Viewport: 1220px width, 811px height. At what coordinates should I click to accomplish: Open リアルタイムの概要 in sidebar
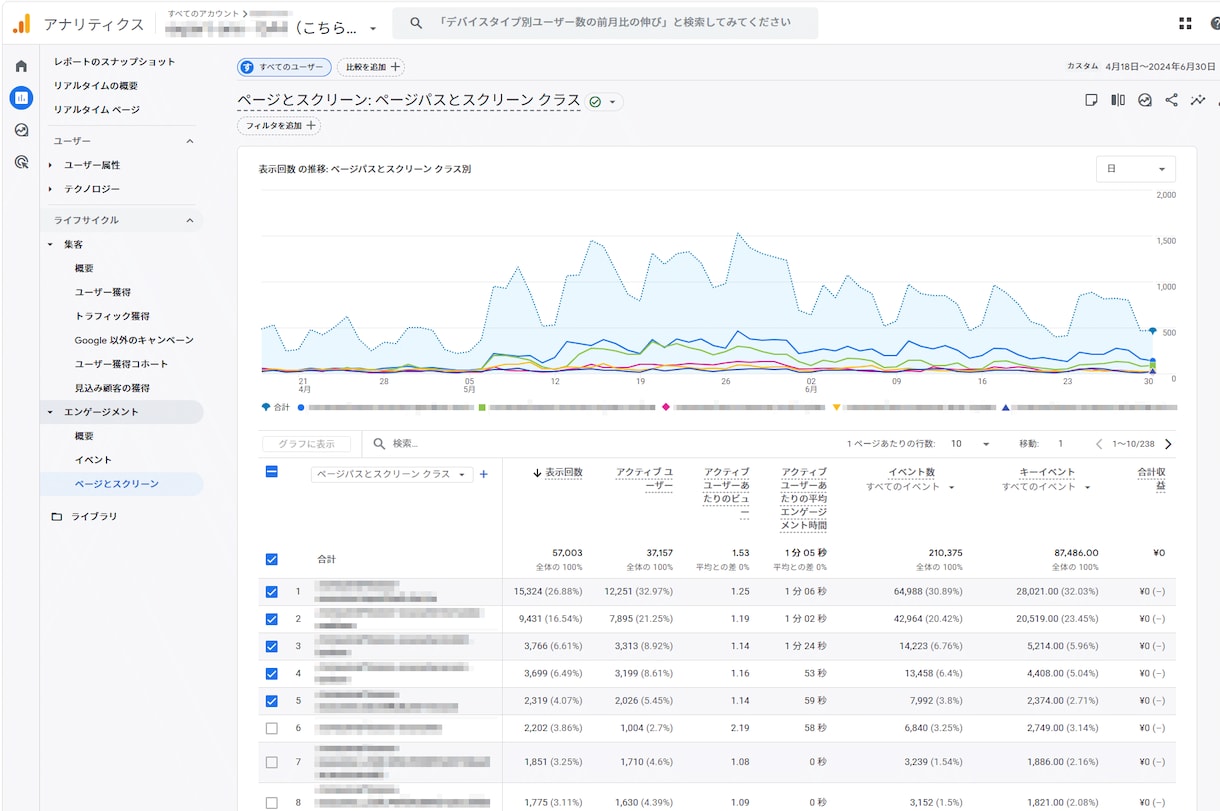pos(96,86)
